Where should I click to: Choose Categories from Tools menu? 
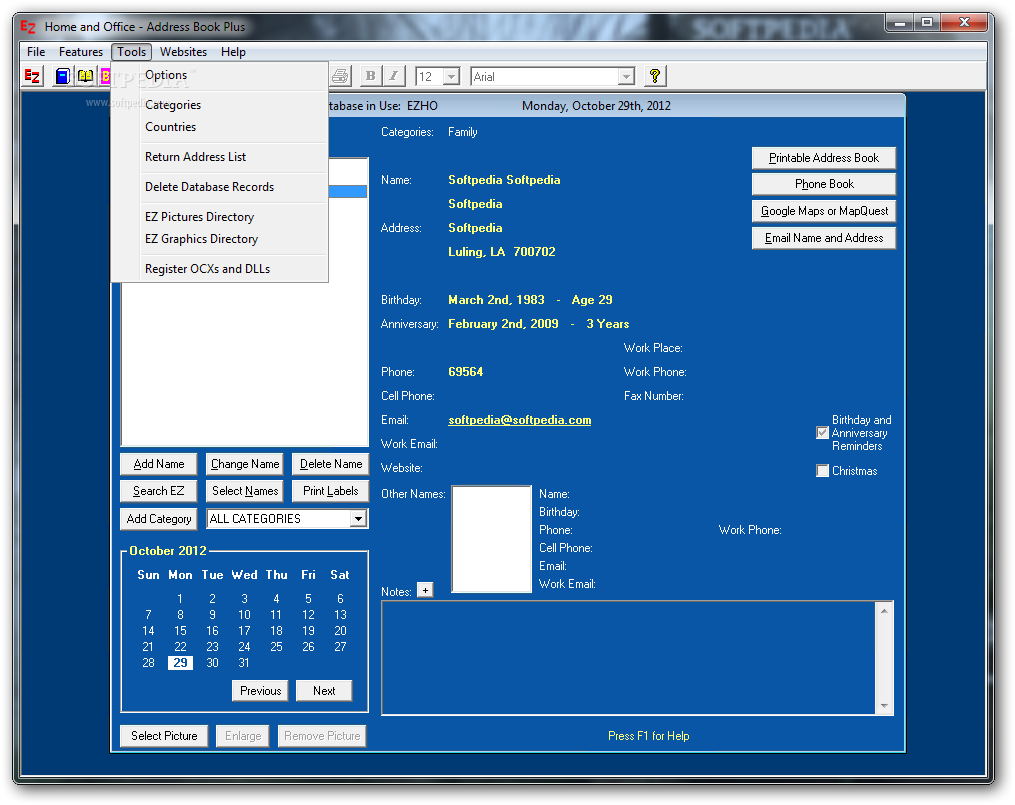pyautogui.click(x=220, y=105)
